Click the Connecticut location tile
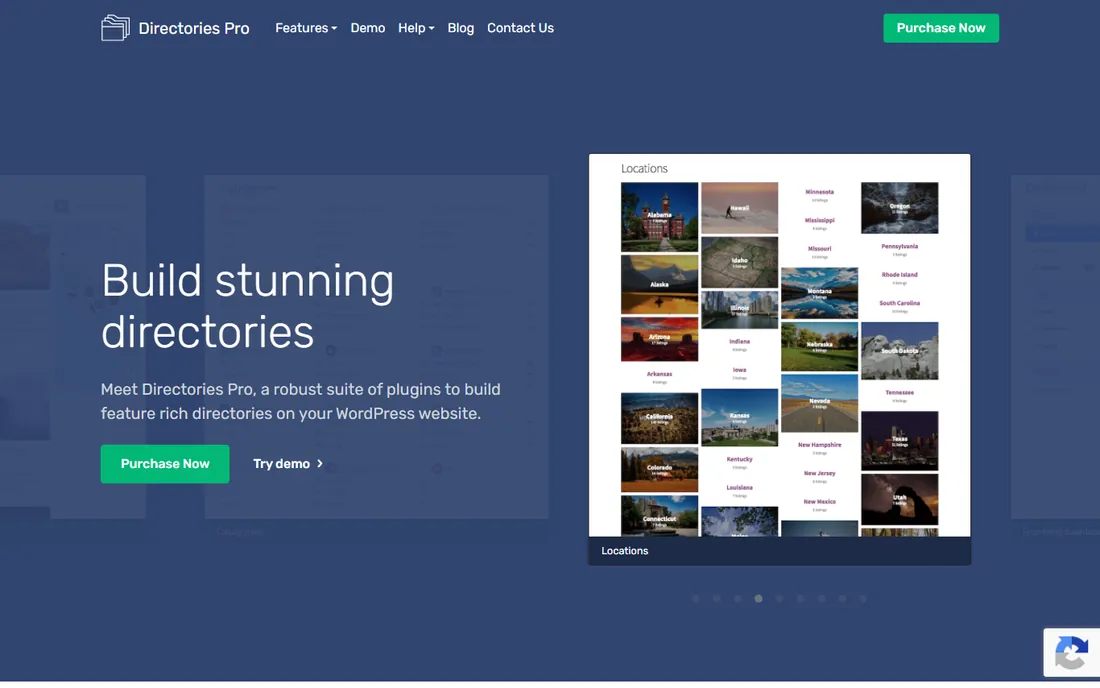Viewport: 1100px width, 688px height. 659,516
